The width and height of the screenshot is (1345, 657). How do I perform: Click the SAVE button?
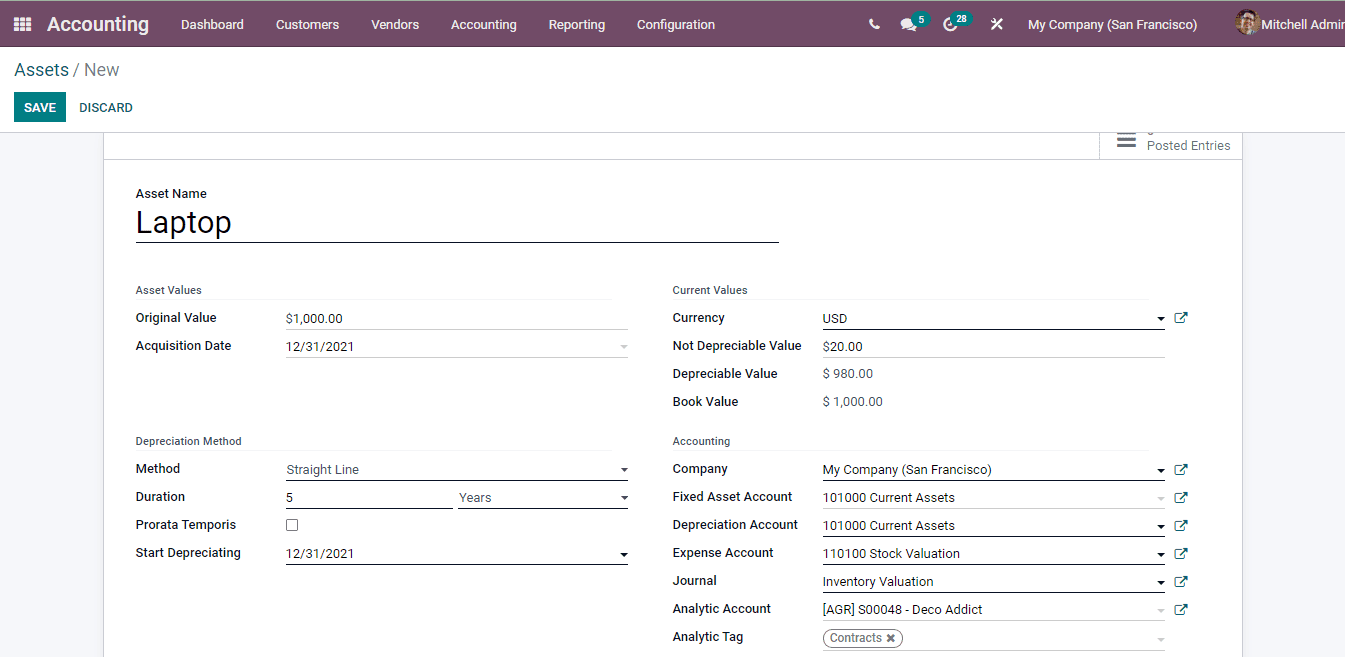[x=39, y=107]
